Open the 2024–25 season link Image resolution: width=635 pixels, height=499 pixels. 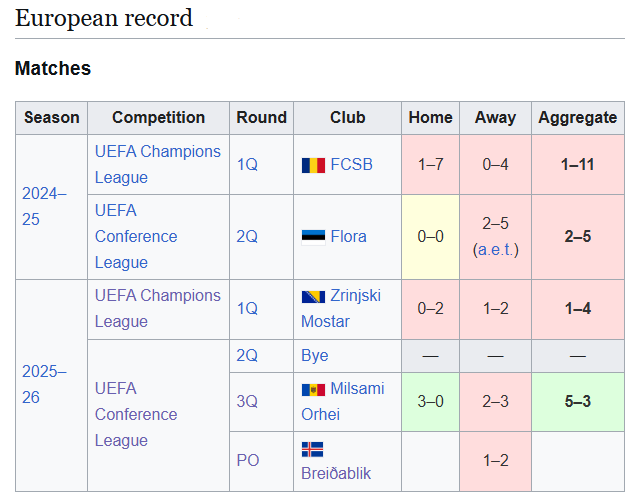click(44, 207)
